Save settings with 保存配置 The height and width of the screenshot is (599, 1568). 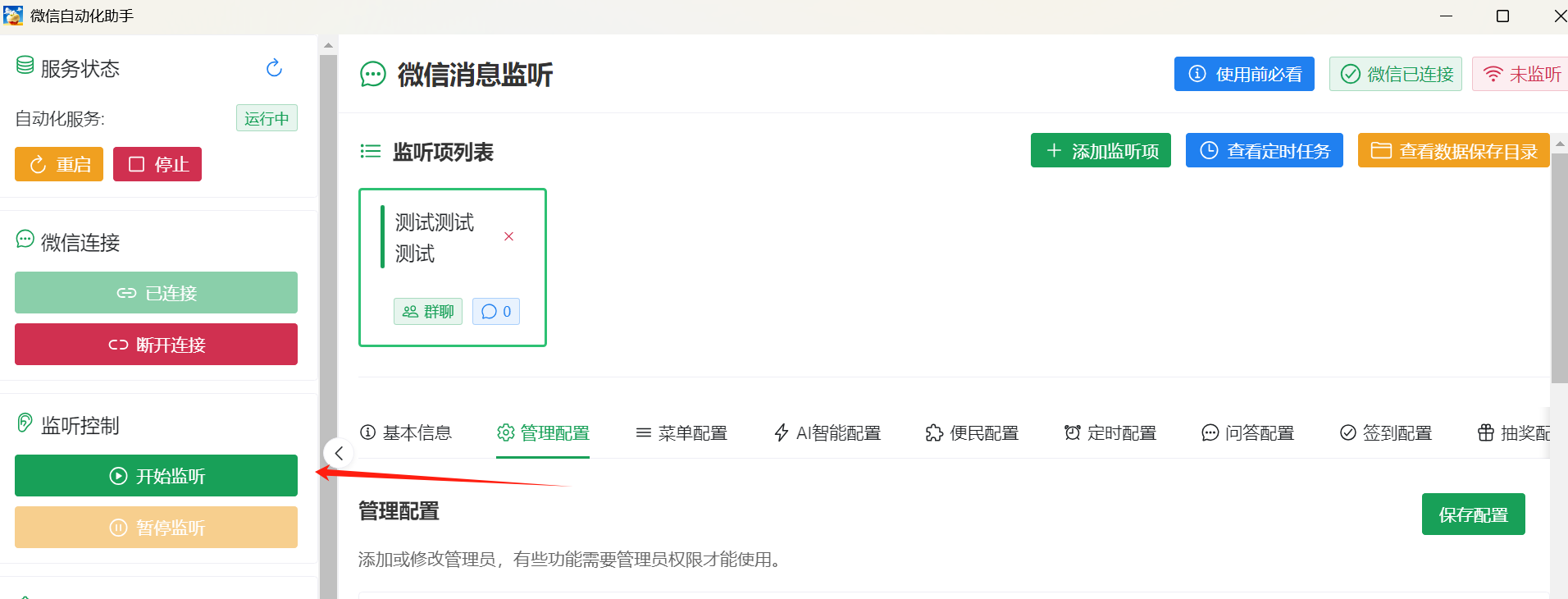pyautogui.click(x=1474, y=514)
